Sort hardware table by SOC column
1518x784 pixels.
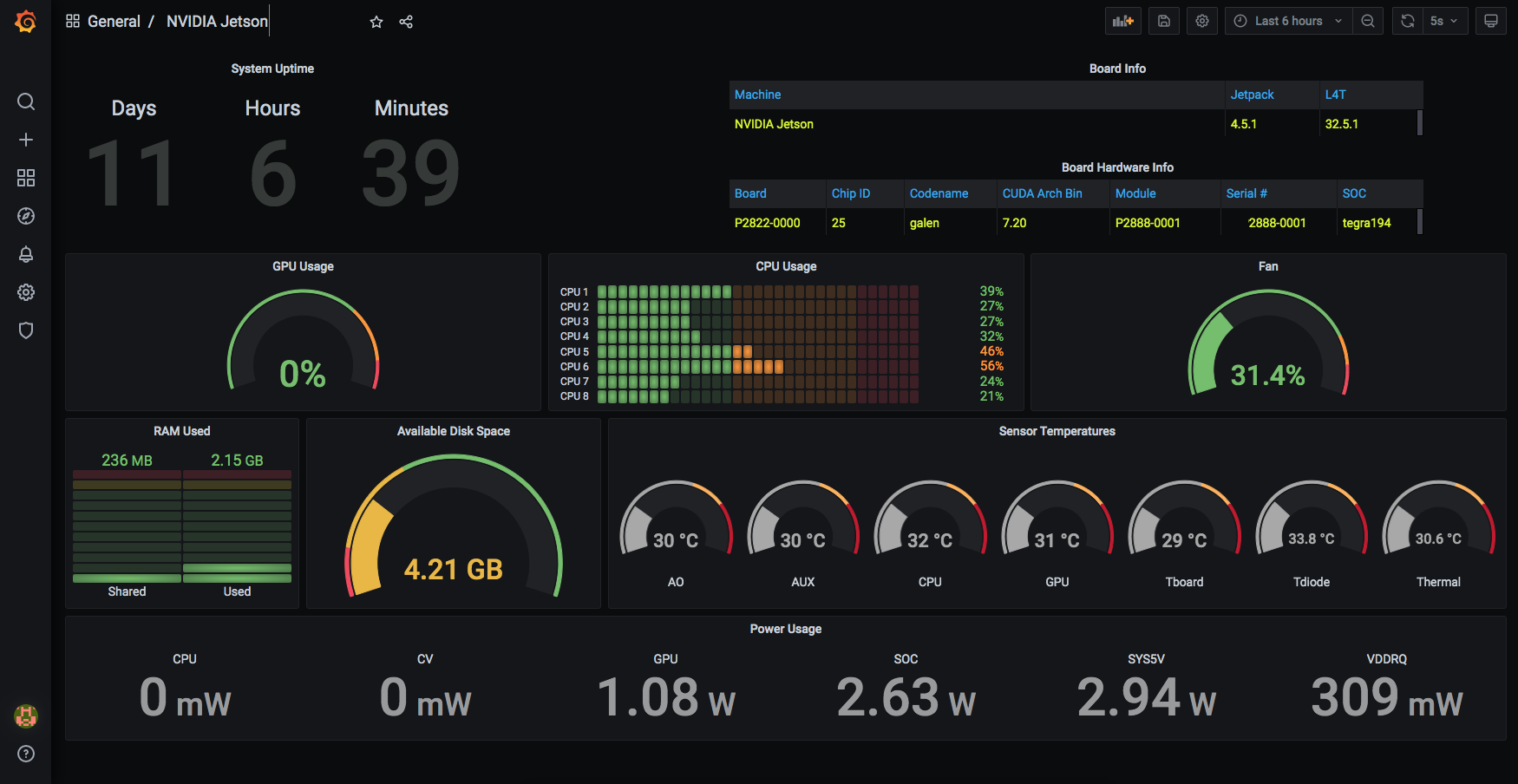click(x=1354, y=193)
